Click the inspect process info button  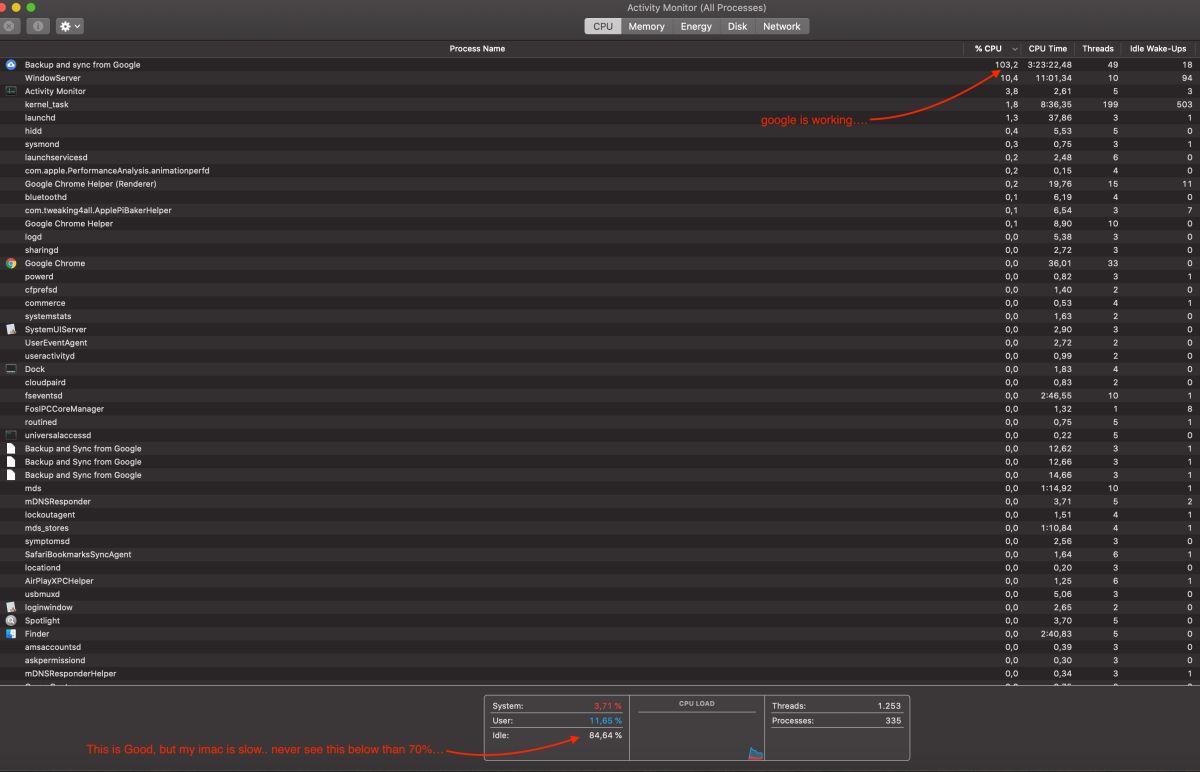pyautogui.click(x=38, y=27)
